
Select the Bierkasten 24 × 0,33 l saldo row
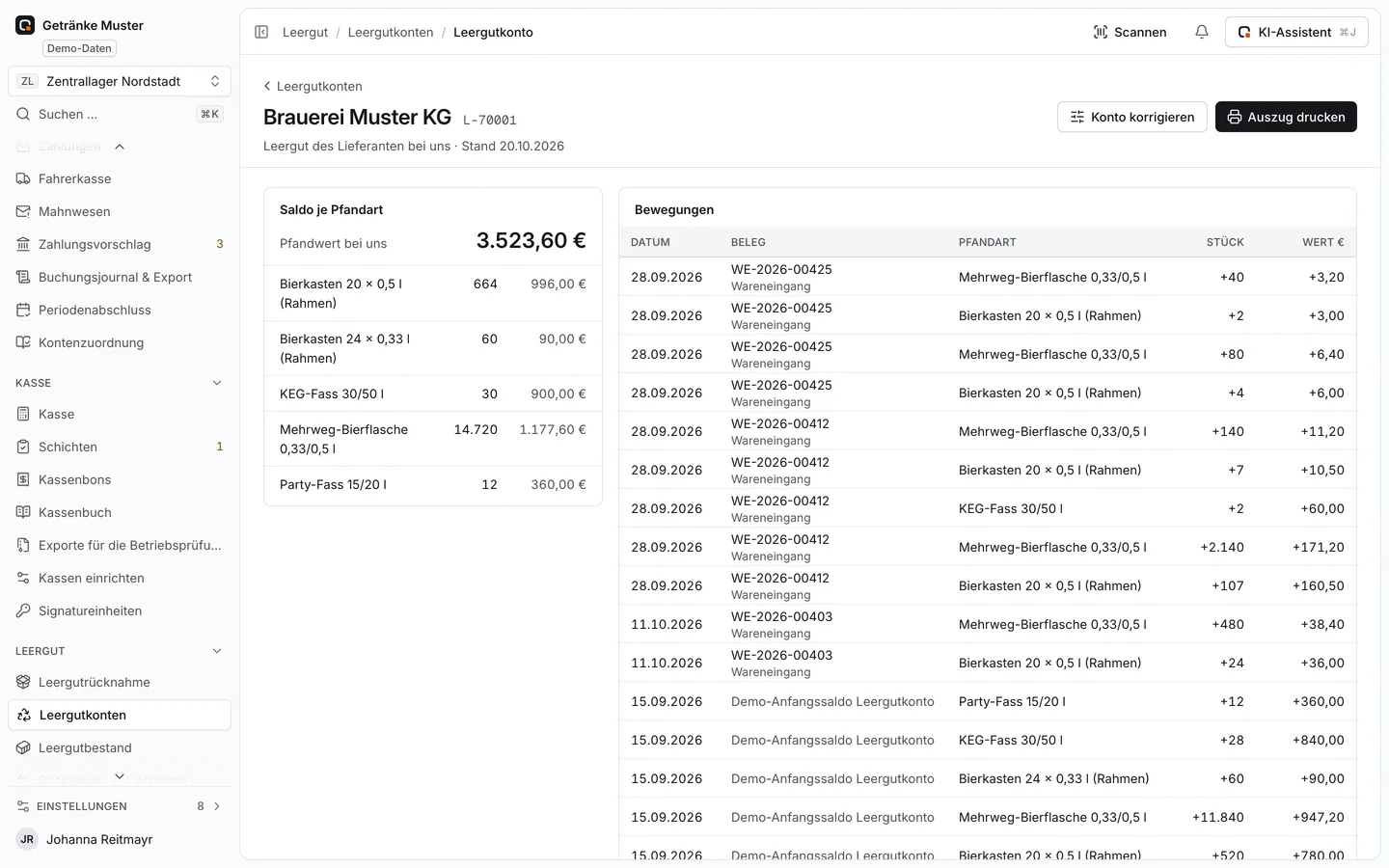(433, 348)
